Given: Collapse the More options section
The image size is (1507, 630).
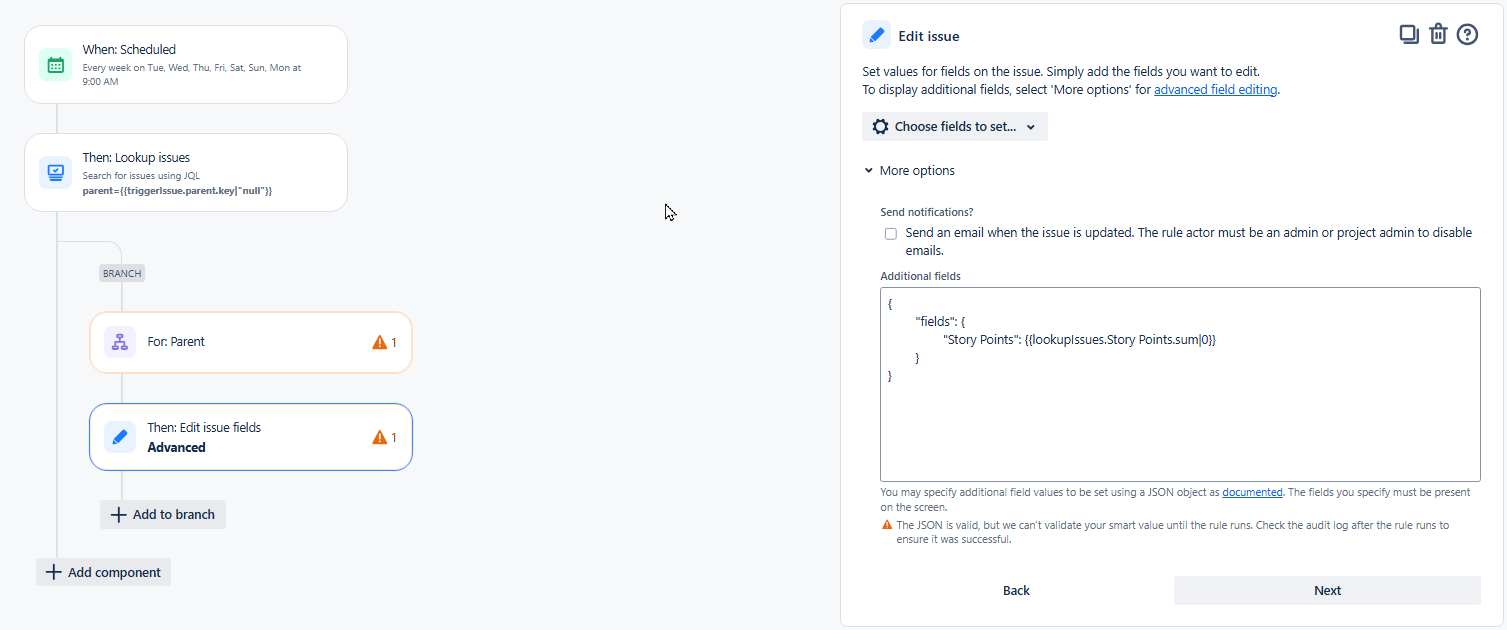Looking at the screenshot, I should pos(910,171).
